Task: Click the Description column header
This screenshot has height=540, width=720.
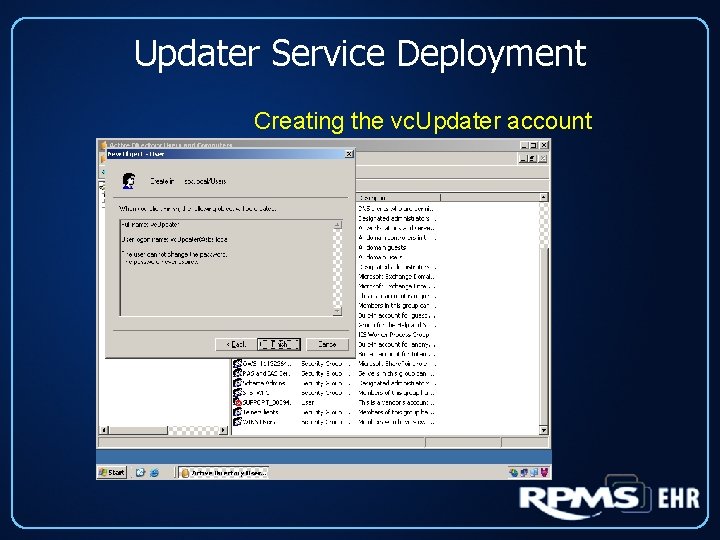Action: point(398,197)
